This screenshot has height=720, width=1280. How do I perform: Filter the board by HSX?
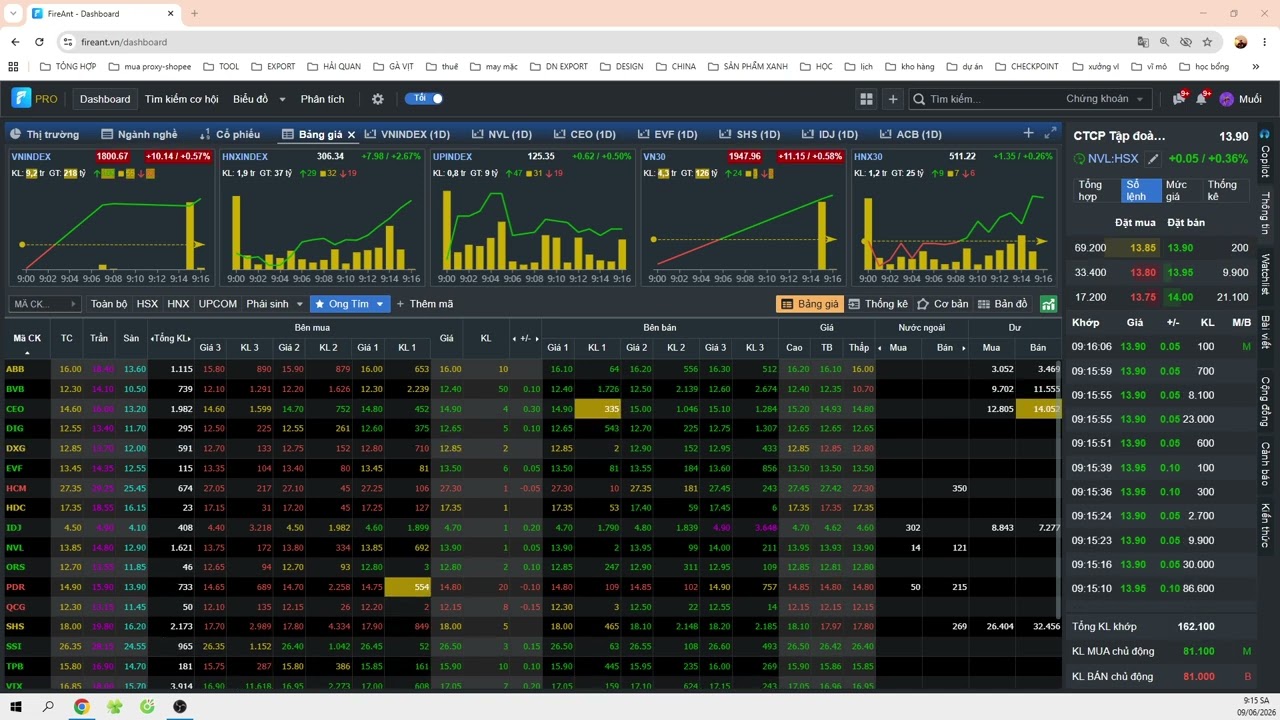(x=147, y=304)
